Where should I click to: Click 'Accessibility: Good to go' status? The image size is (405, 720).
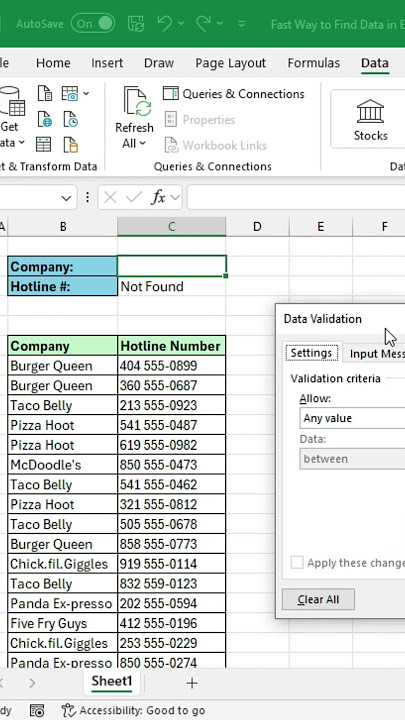pos(133,711)
